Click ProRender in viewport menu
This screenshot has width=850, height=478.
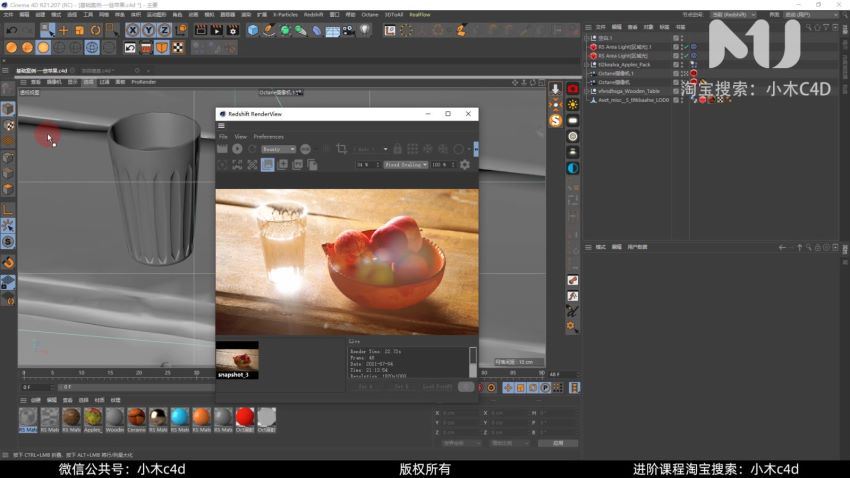tap(143, 82)
